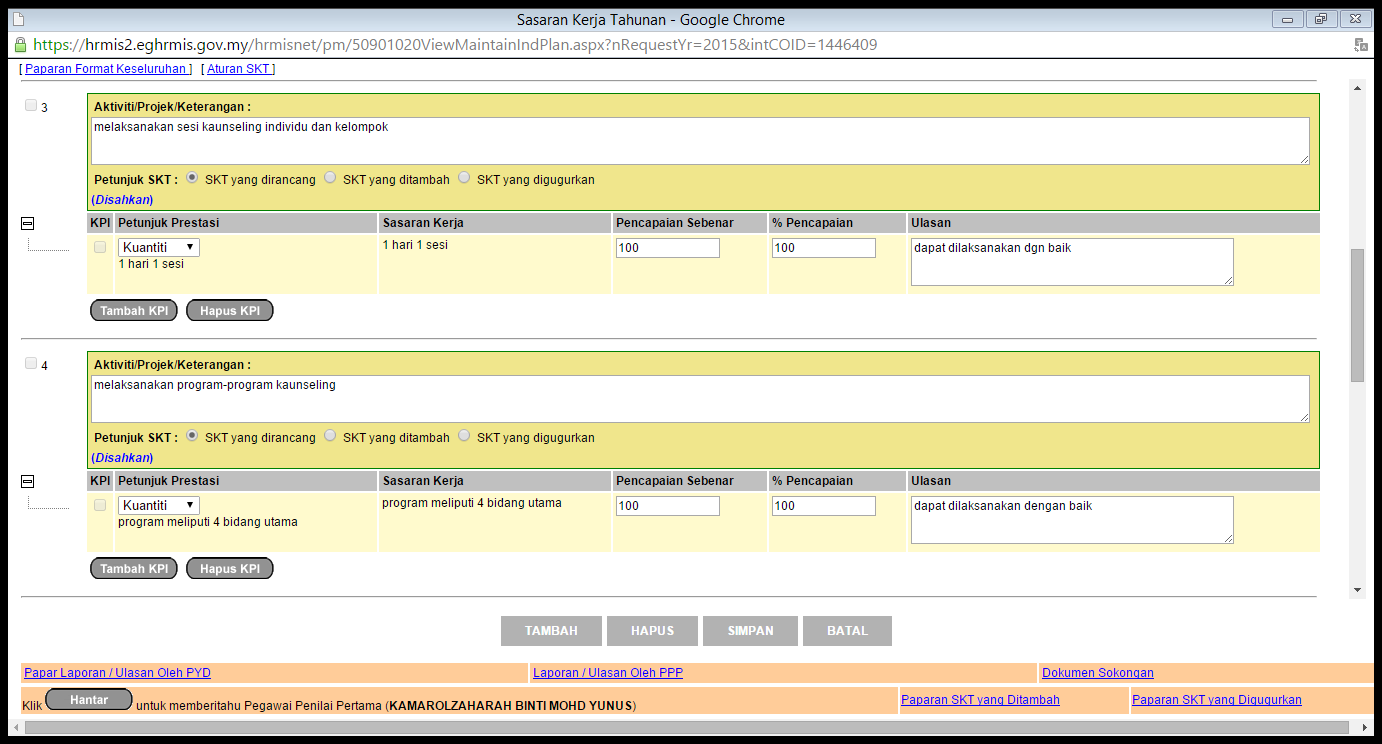Click 'Hapus KPI' button under activity 4
This screenshot has width=1382, height=744.
pyautogui.click(x=230, y=569)
